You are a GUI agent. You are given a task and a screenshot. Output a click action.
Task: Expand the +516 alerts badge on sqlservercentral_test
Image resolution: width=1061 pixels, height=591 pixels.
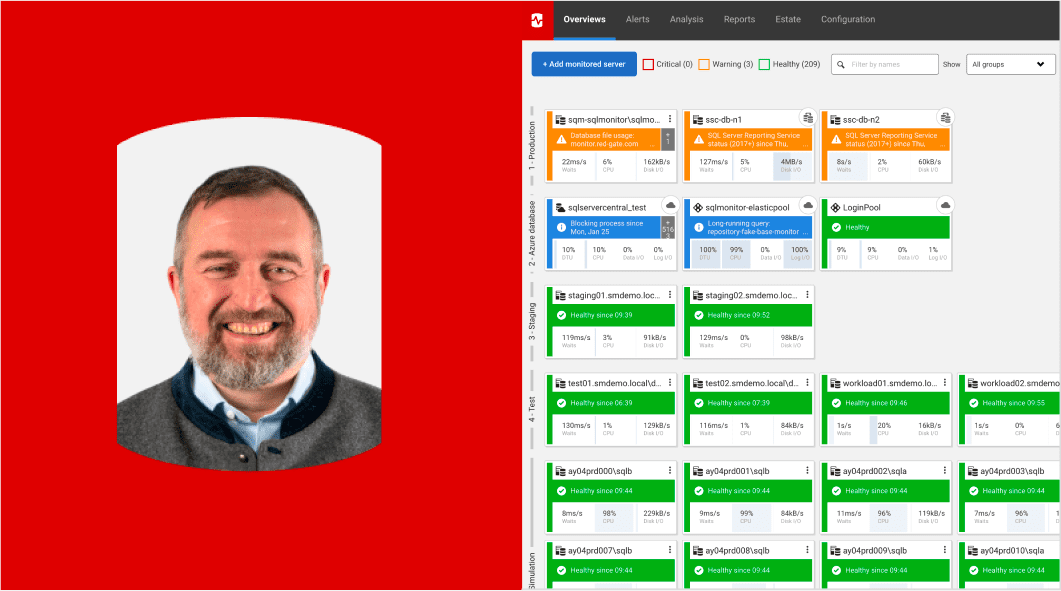pyautogui.click(x=666, y=227)
